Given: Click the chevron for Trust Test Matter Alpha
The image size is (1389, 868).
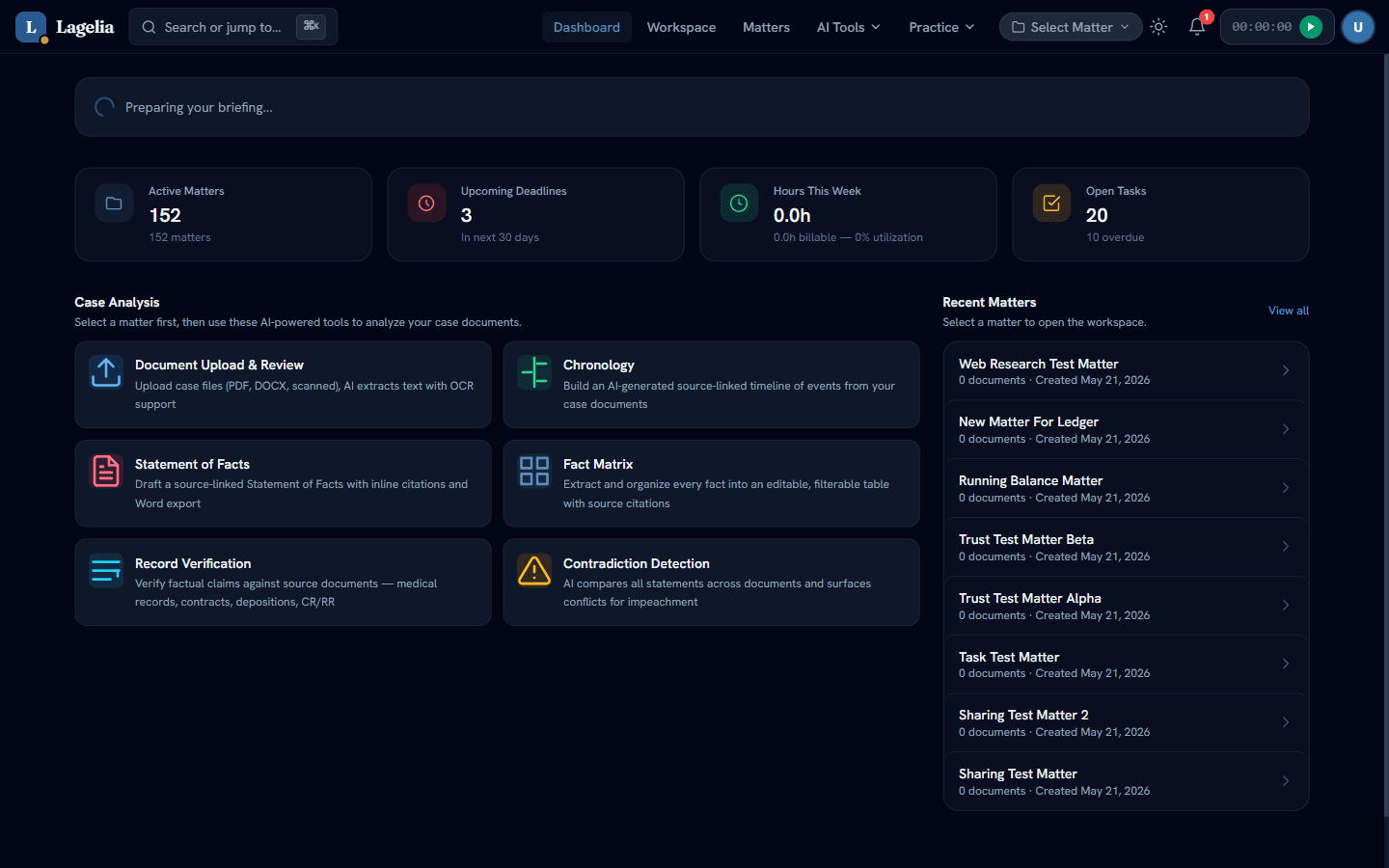Looking at the screenshot, I should 1285,606.
